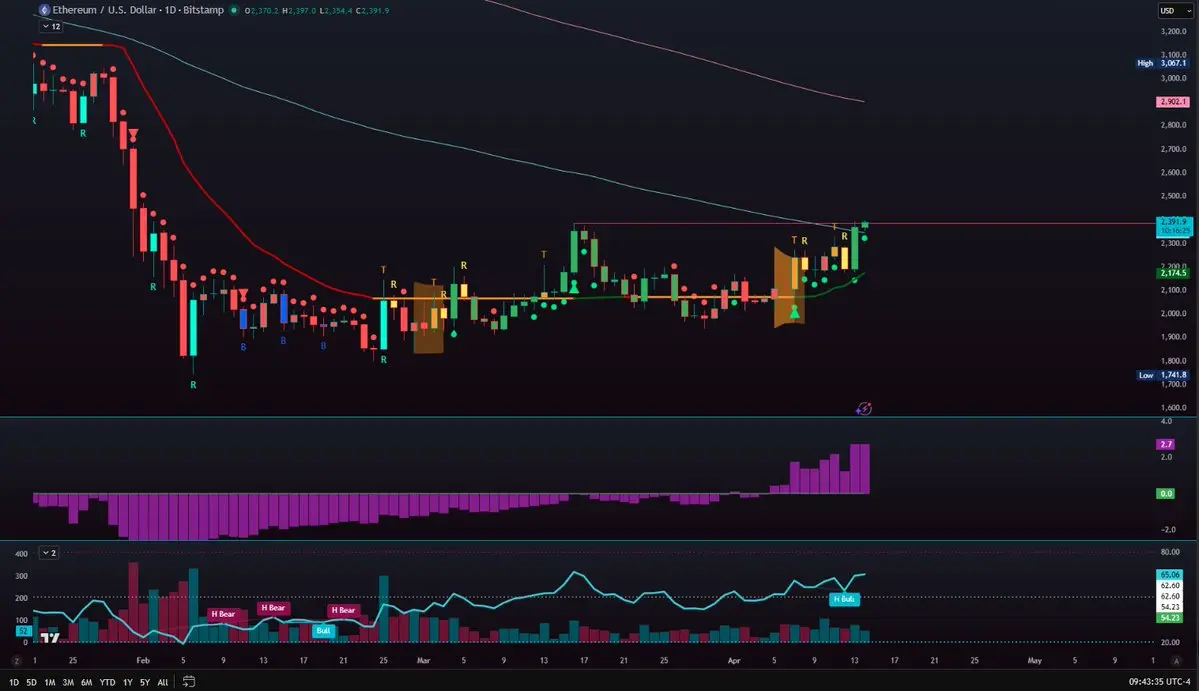Toggle auto scale A button

tap(1176, 660)
